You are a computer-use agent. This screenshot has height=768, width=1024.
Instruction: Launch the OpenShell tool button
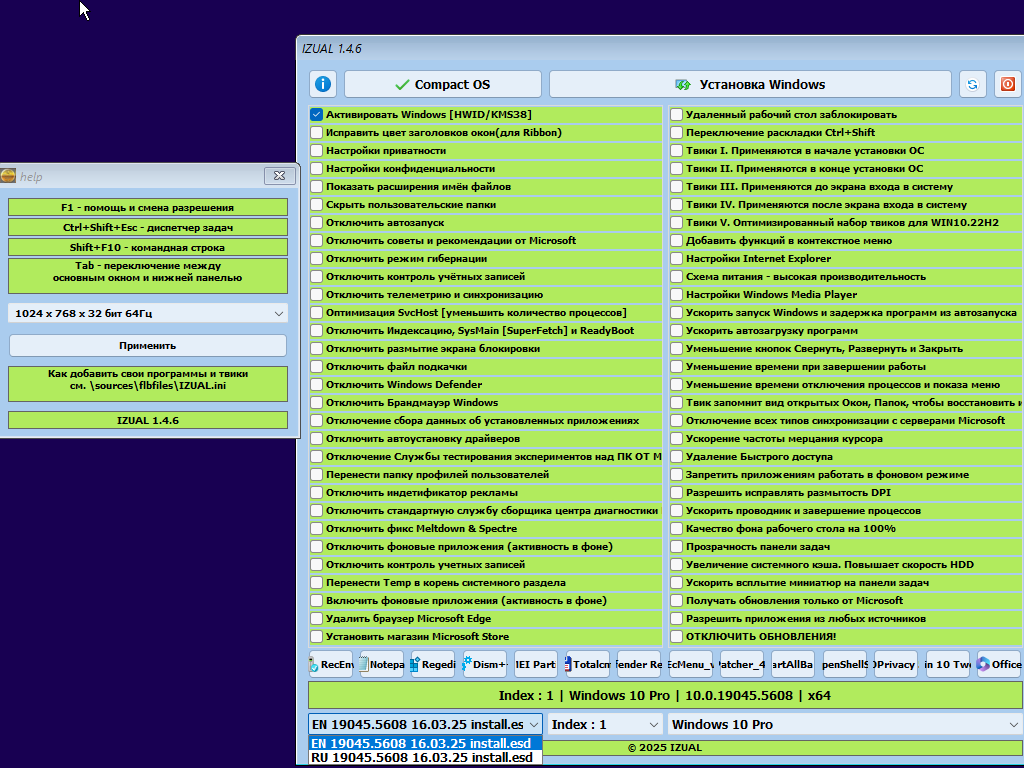click(x=844, y=664)
